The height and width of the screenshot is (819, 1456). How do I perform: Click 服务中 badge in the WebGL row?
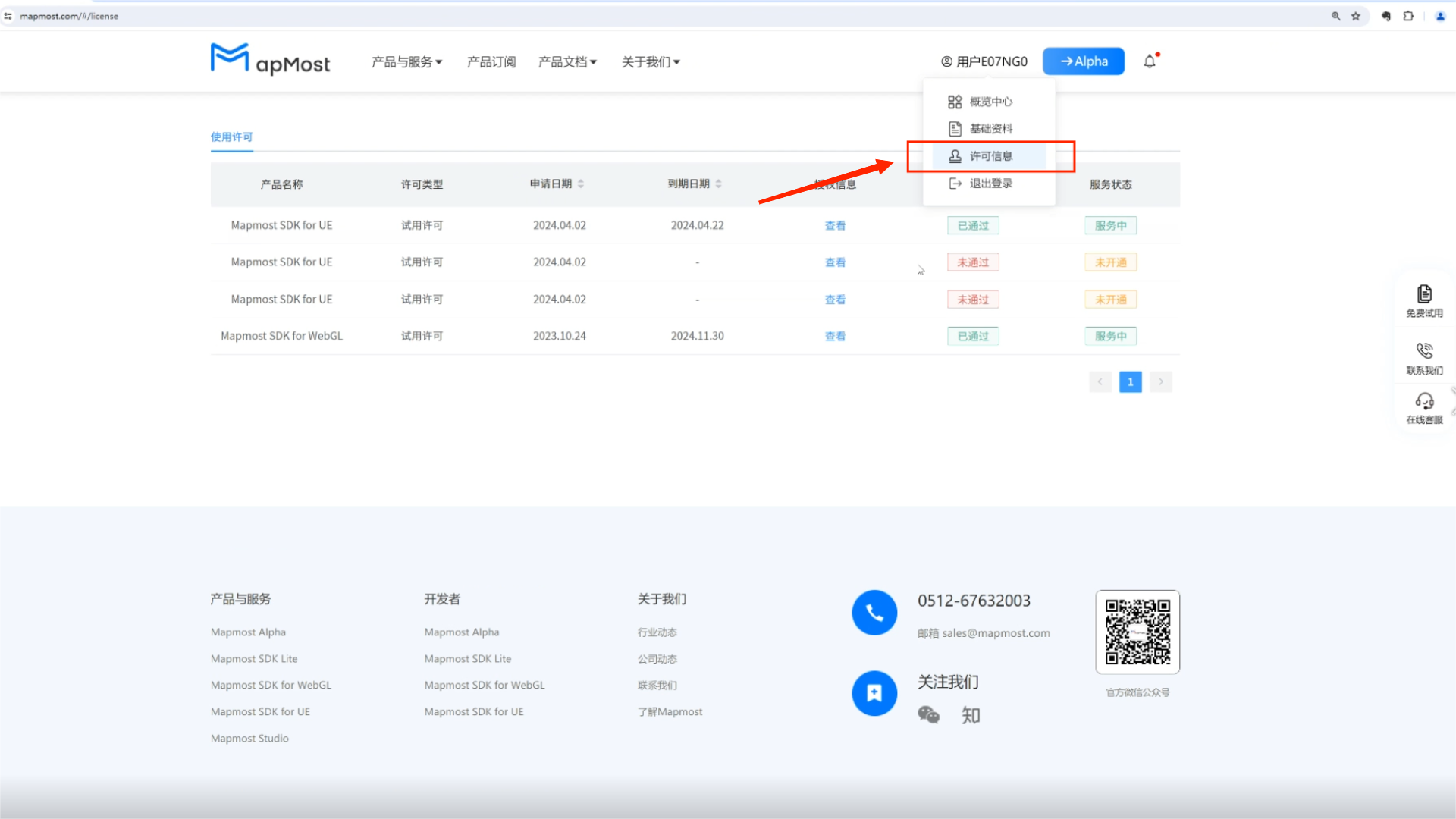coord(1111,337)
